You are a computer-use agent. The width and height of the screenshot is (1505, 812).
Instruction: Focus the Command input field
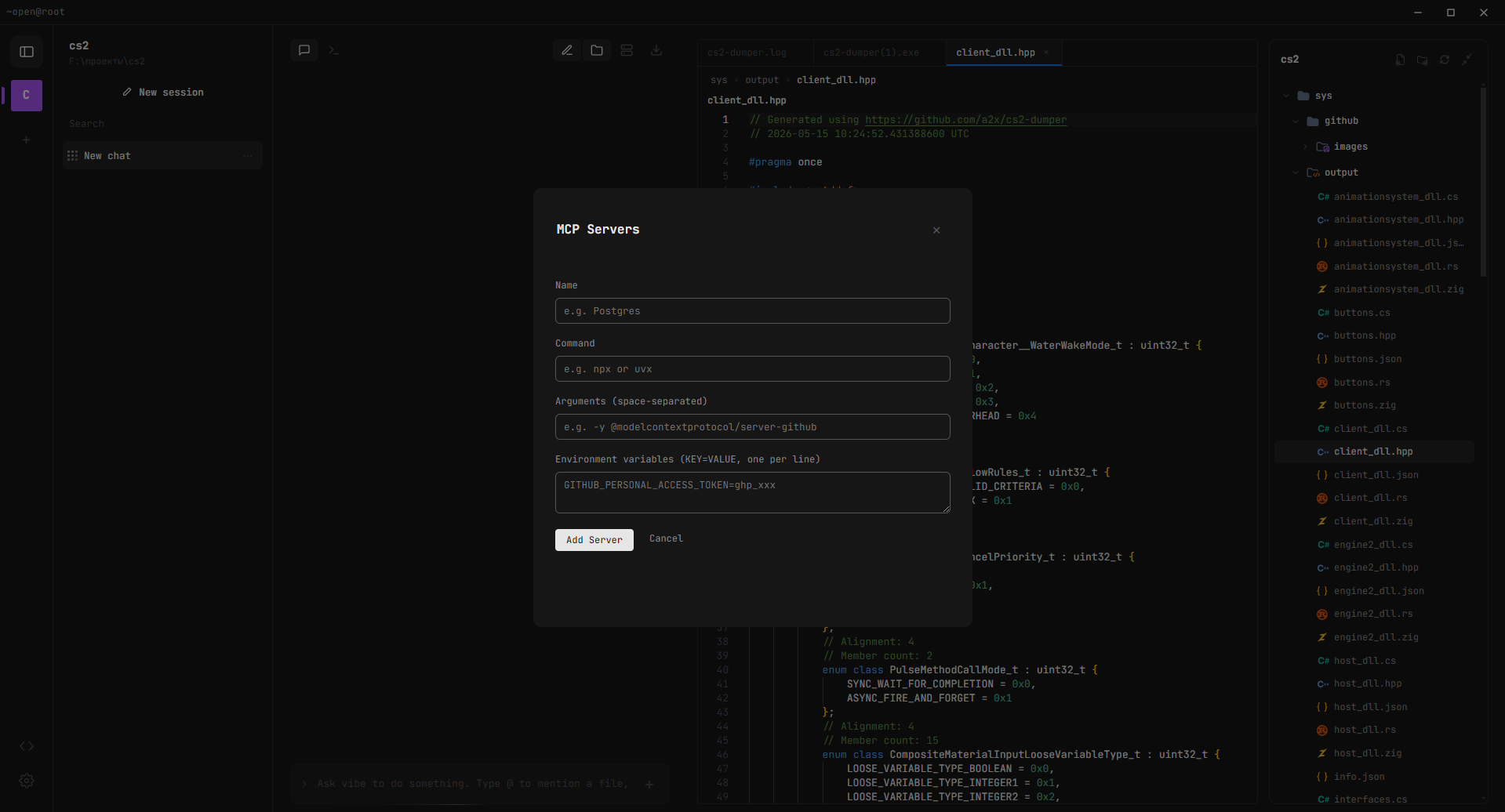click(752, 369)
